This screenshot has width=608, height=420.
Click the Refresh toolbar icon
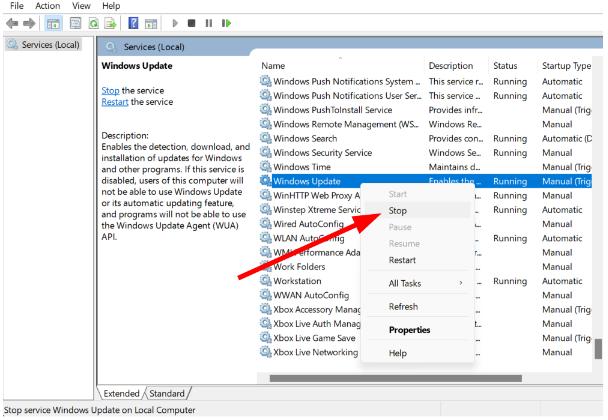(93, 24)
